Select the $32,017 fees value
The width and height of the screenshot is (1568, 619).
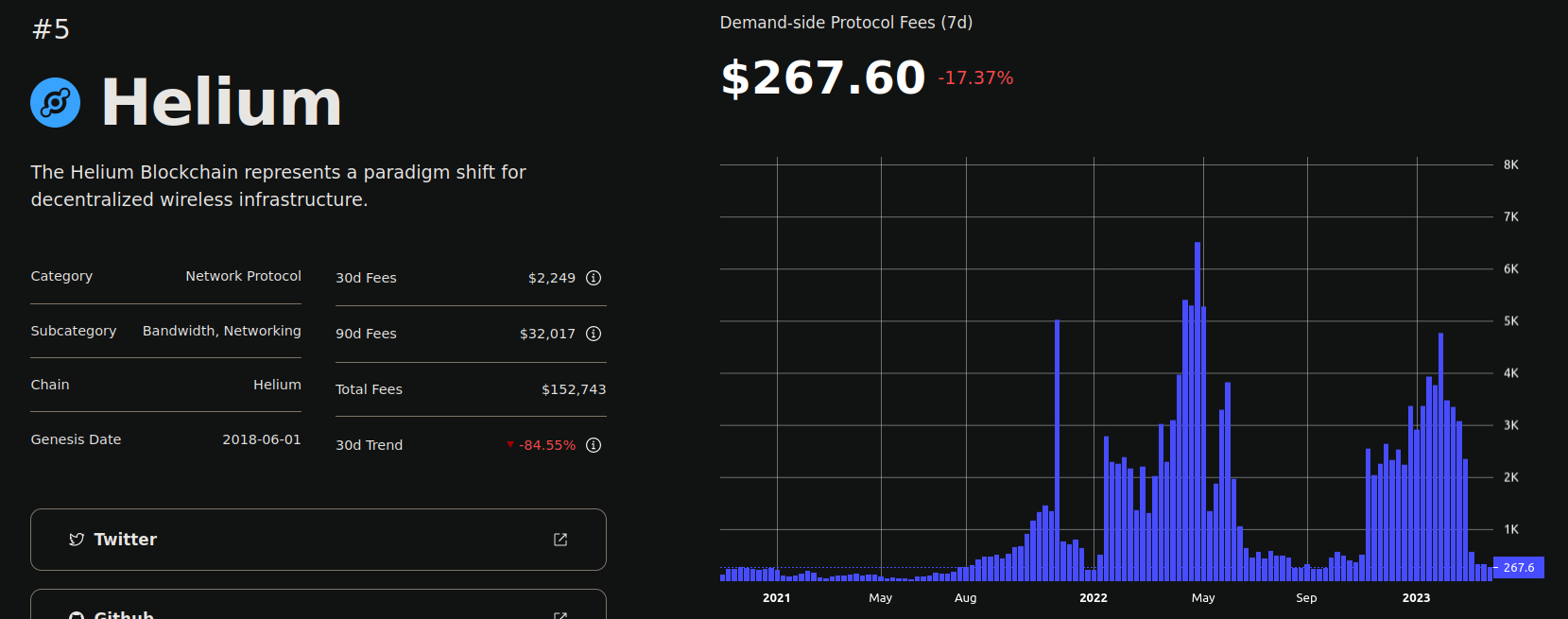point(547,334)
